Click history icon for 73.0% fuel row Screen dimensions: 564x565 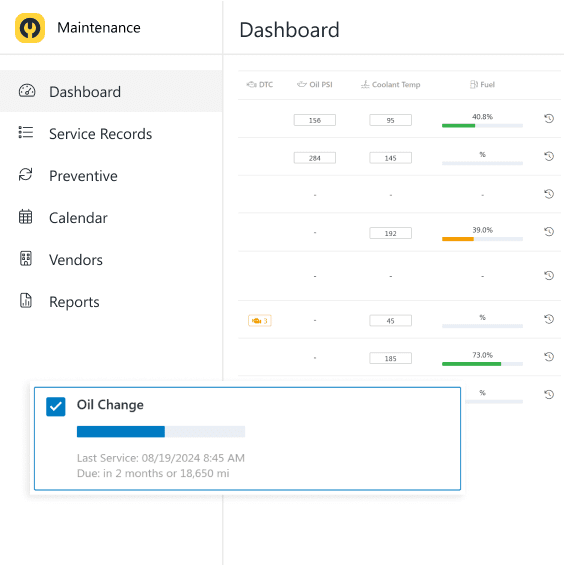tap(549, 356)
